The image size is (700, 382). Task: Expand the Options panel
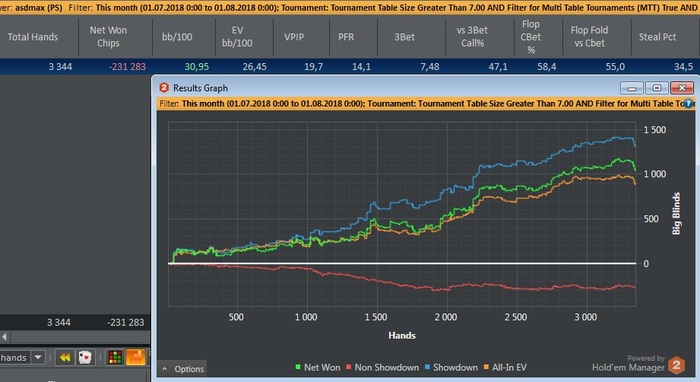click(x=183, y=369)
